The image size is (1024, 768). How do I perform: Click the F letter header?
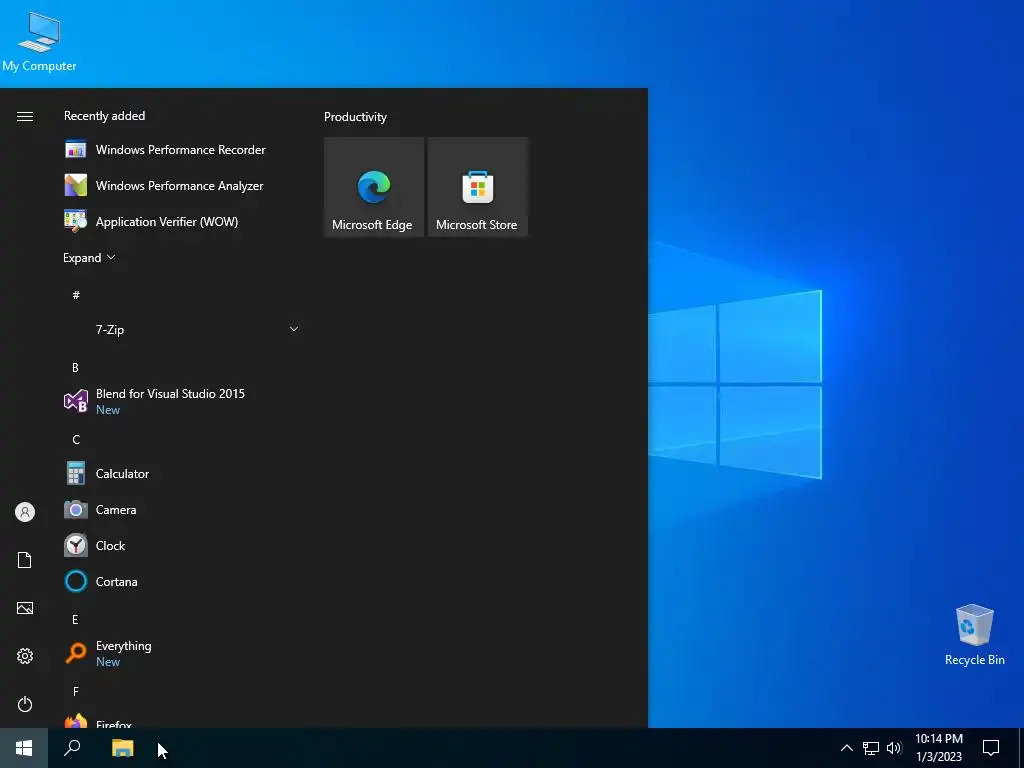coord(76,692)
